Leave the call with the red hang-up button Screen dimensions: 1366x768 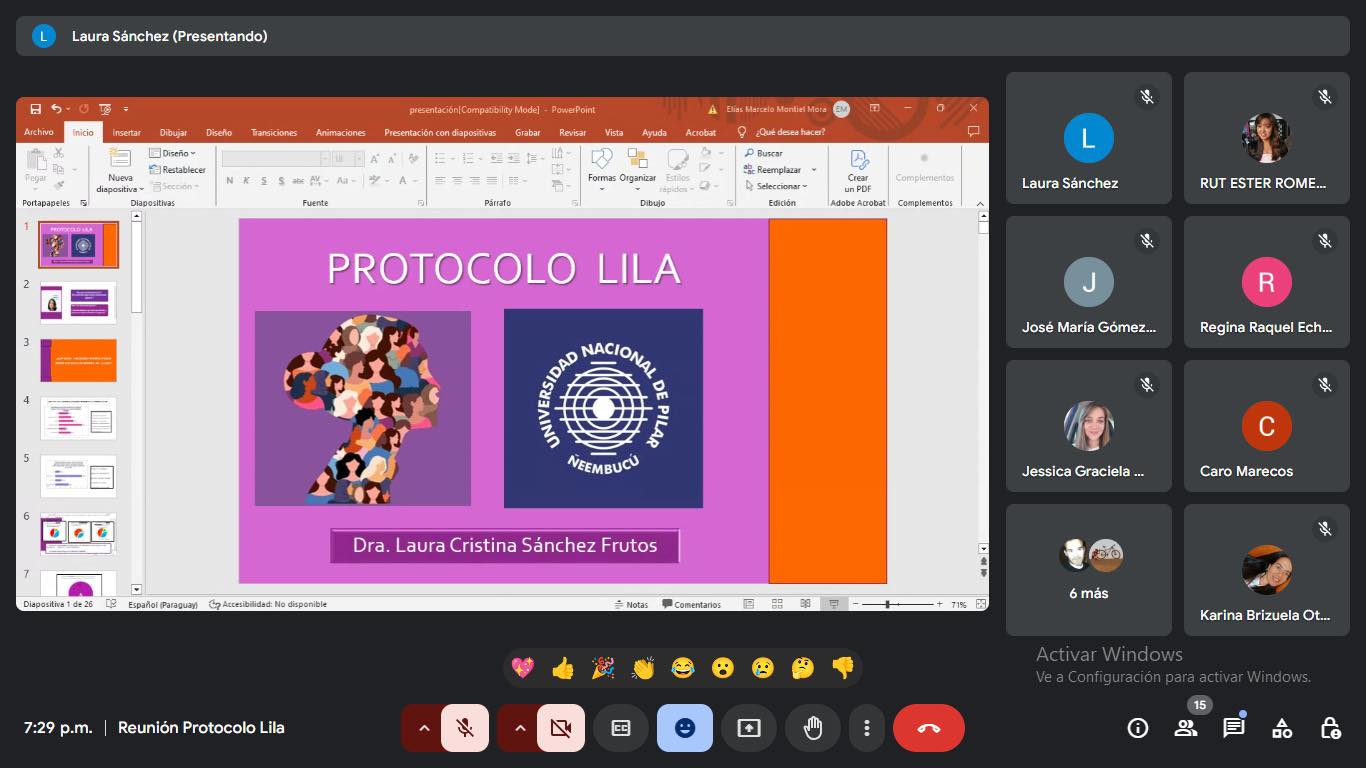[x=929, y=728]
